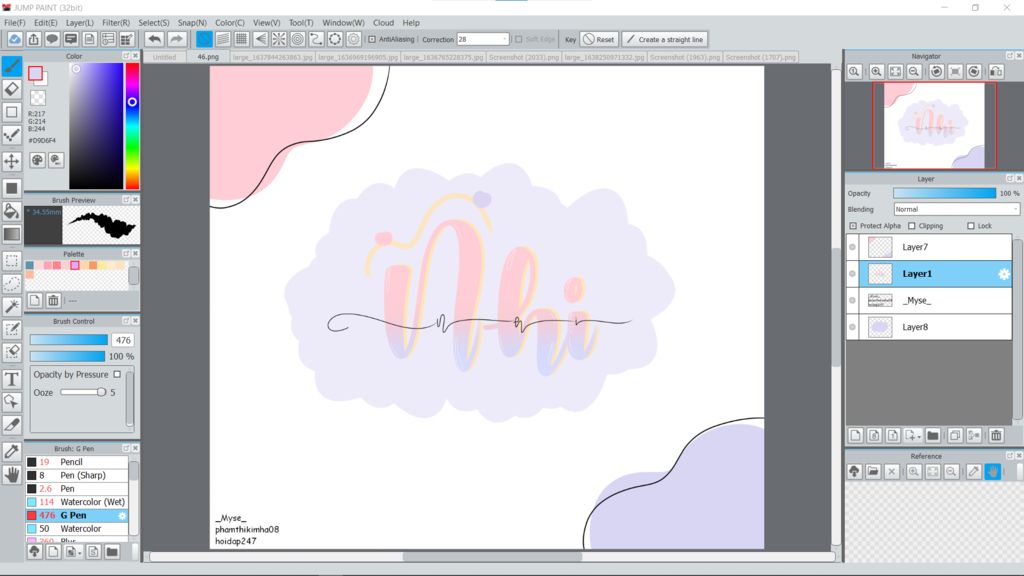The image size is (1024, 576).
Task: Click the Ooze slider
Action: [x=83, y=392]
